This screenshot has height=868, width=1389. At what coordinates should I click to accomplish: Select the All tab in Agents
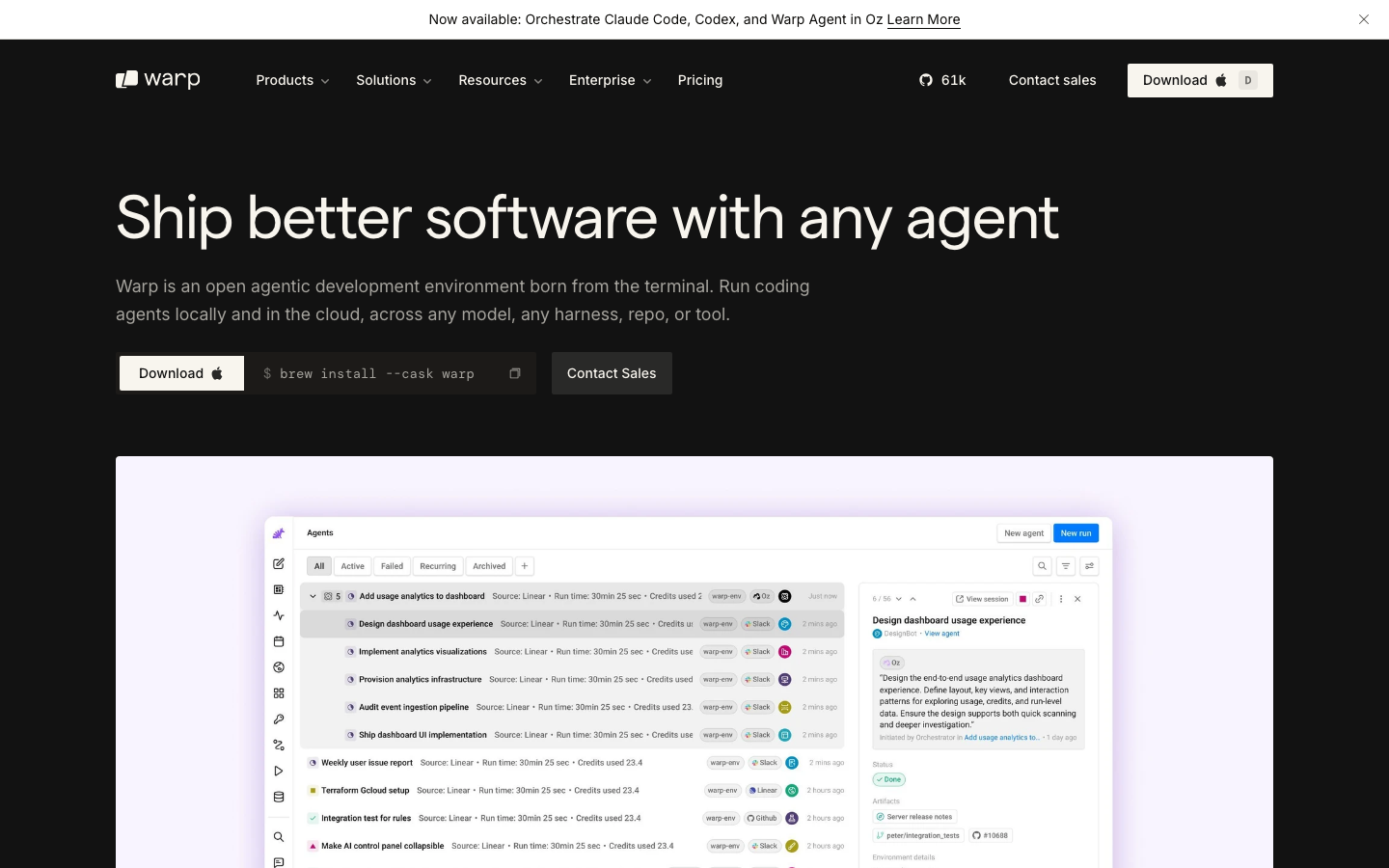319,566
